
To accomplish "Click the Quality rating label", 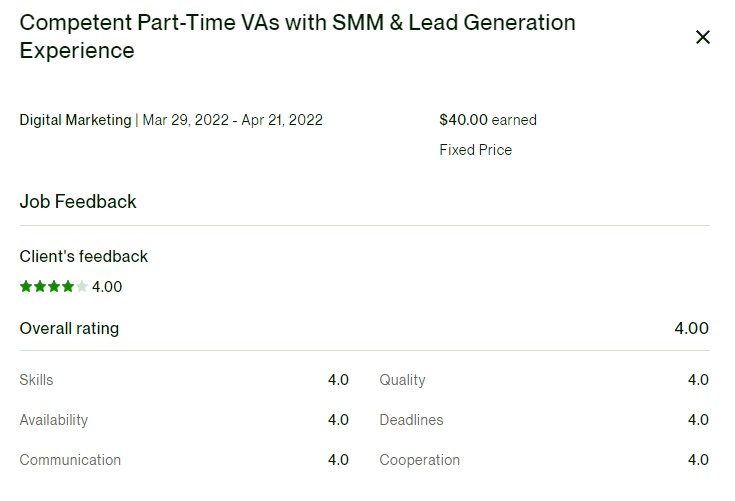I will [x=402, y=380].
